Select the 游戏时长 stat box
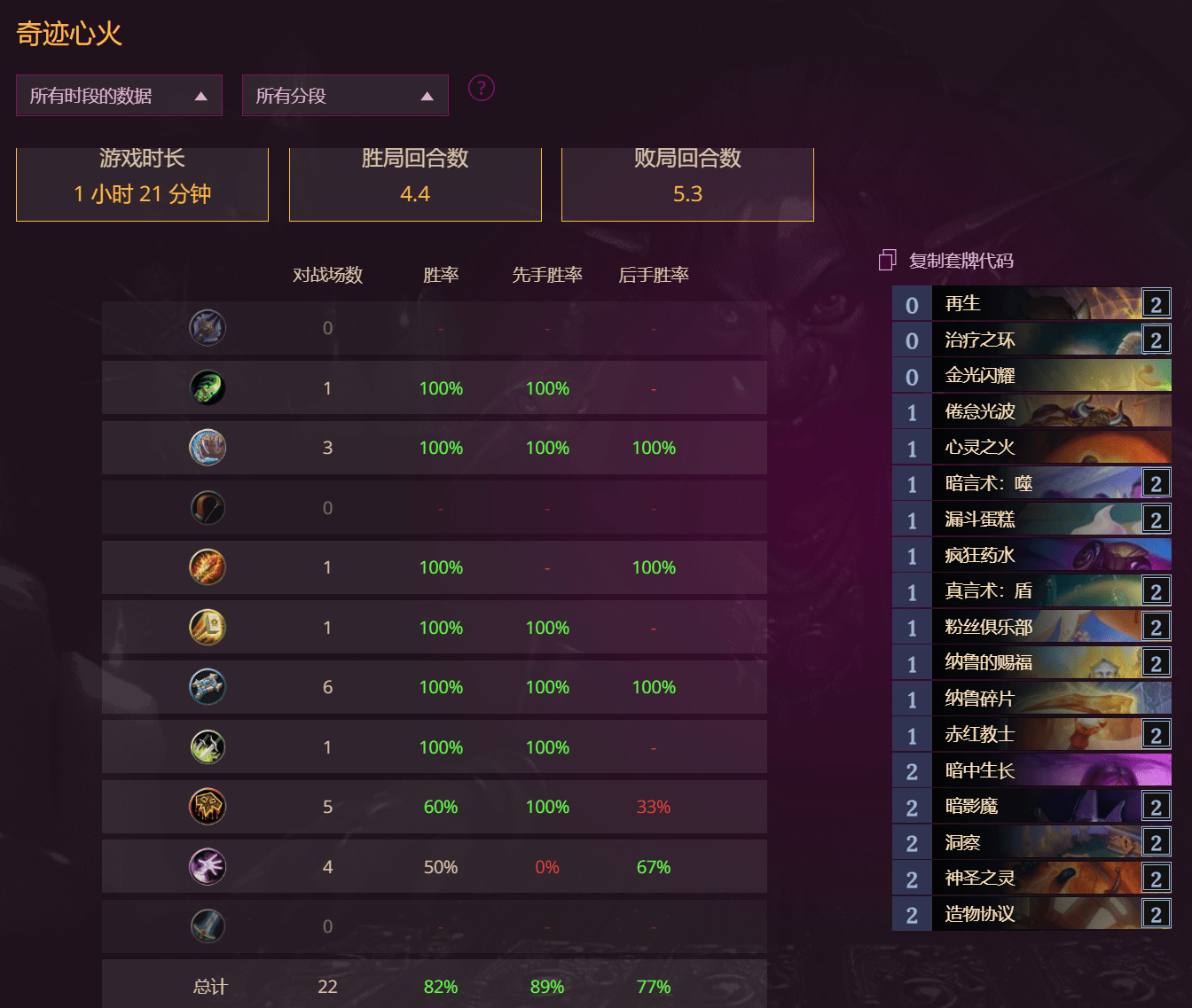The width and height of the screenshot is (1192, 1008). (x=142, y=184)
